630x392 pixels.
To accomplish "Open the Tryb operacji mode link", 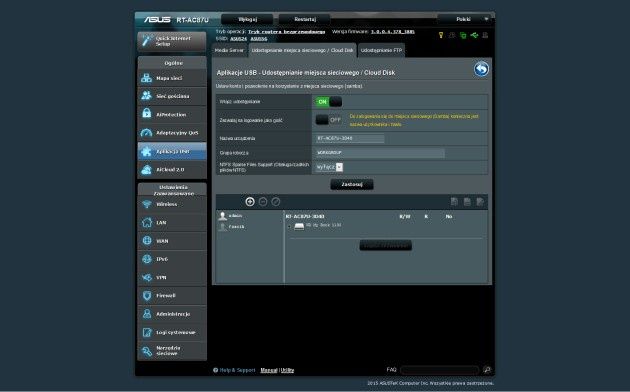I will pos(286,32).
